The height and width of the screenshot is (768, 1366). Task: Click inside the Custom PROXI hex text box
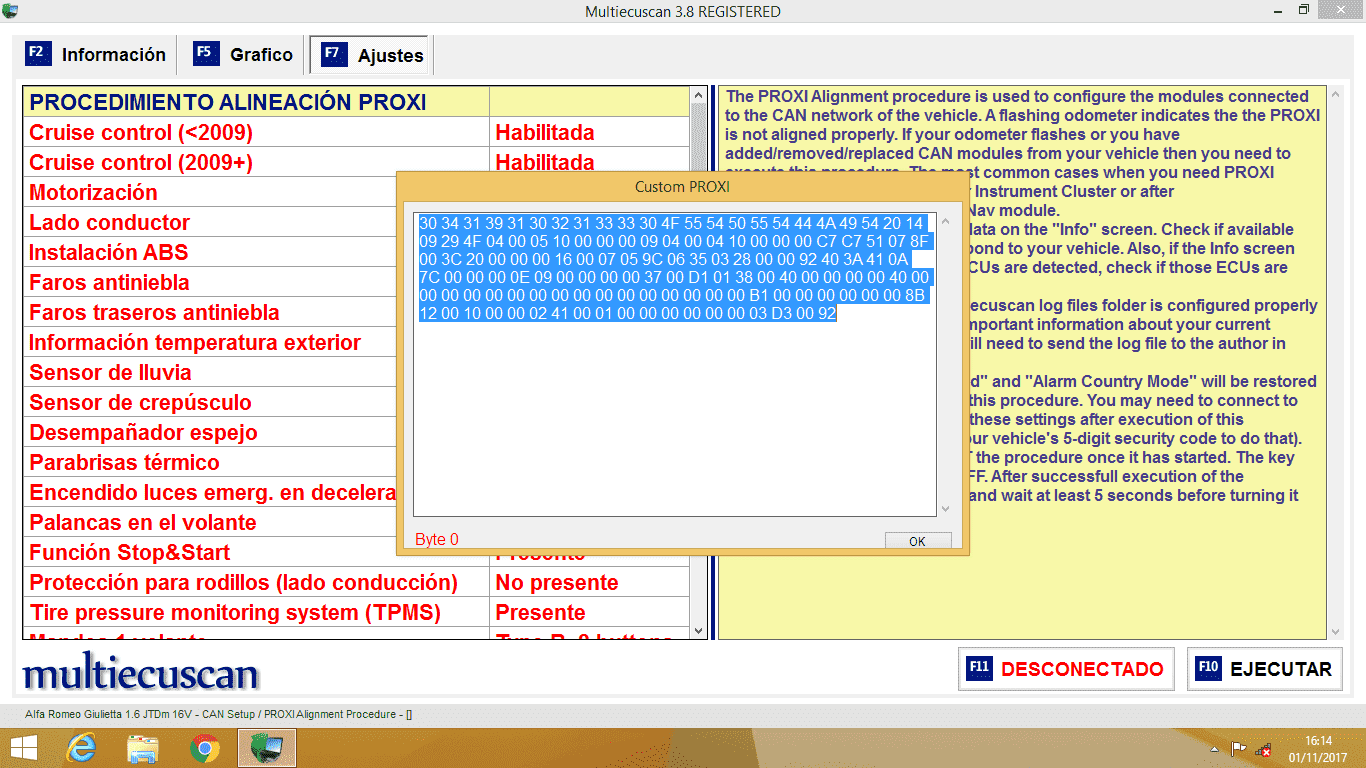[675, 364]
